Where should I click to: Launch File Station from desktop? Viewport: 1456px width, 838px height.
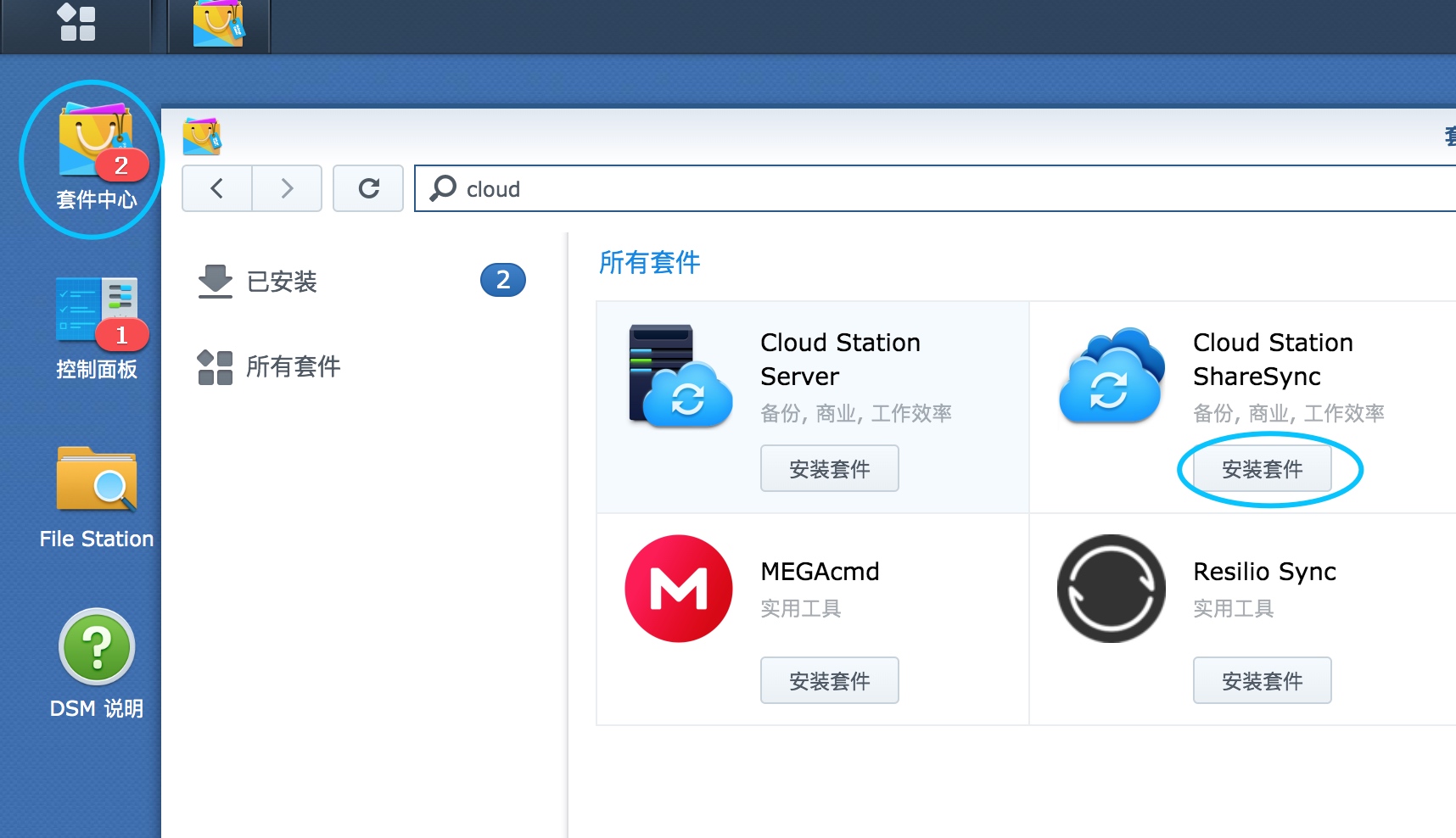pos(97,499)
